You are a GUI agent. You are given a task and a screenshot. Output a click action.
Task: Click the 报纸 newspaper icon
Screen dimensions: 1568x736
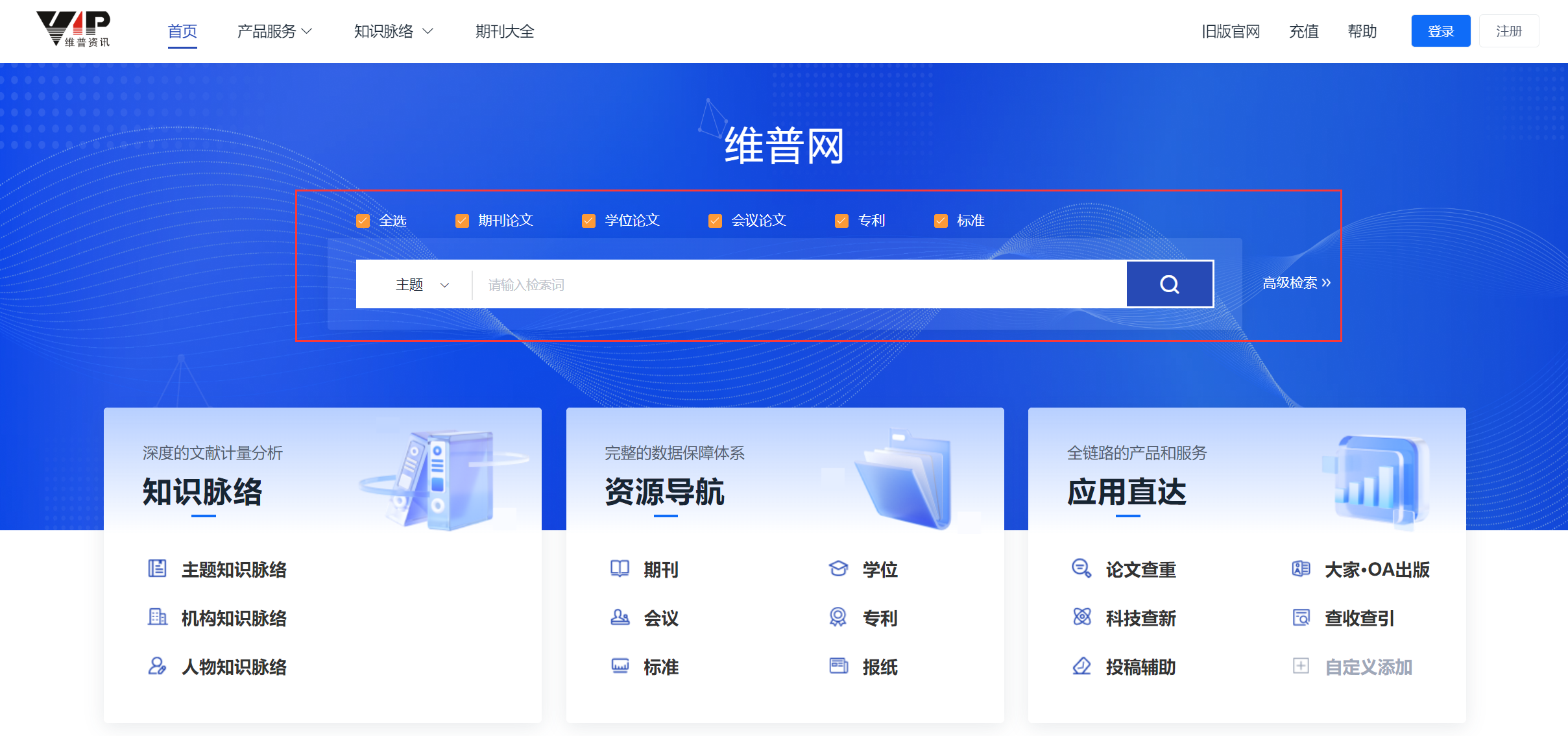pos(838,666)
